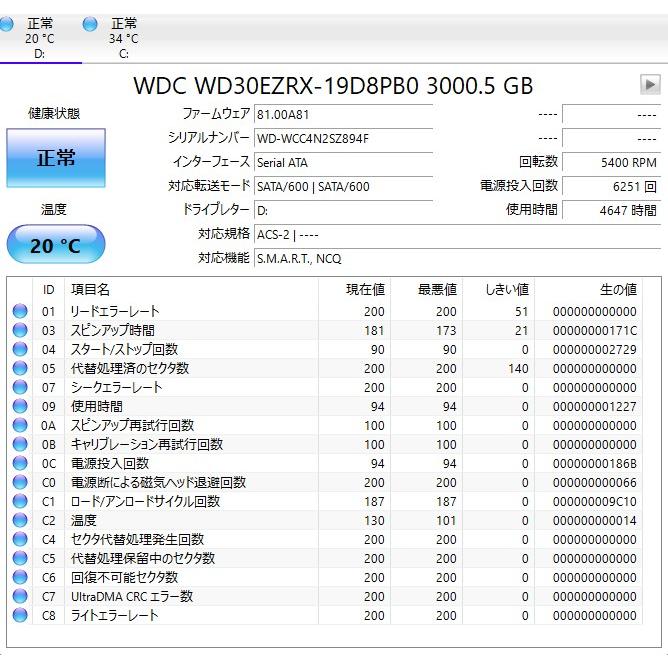Click the SATA/600 transfer mode field
This screenshot has width=668, height=668.
click(x=343, y=186)
